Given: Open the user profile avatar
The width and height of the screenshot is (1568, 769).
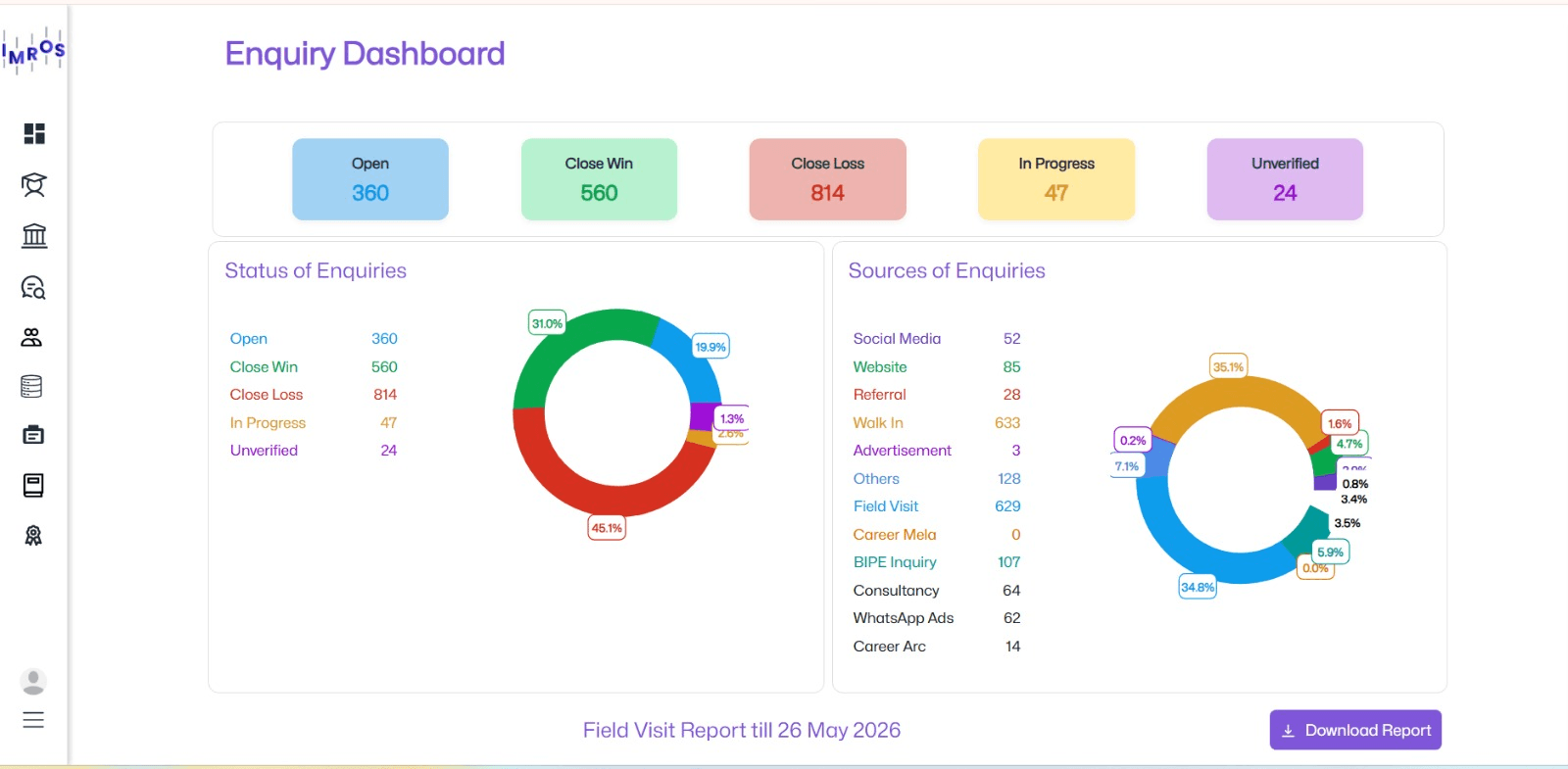Looking at the screenshot, I should [33, 682].
